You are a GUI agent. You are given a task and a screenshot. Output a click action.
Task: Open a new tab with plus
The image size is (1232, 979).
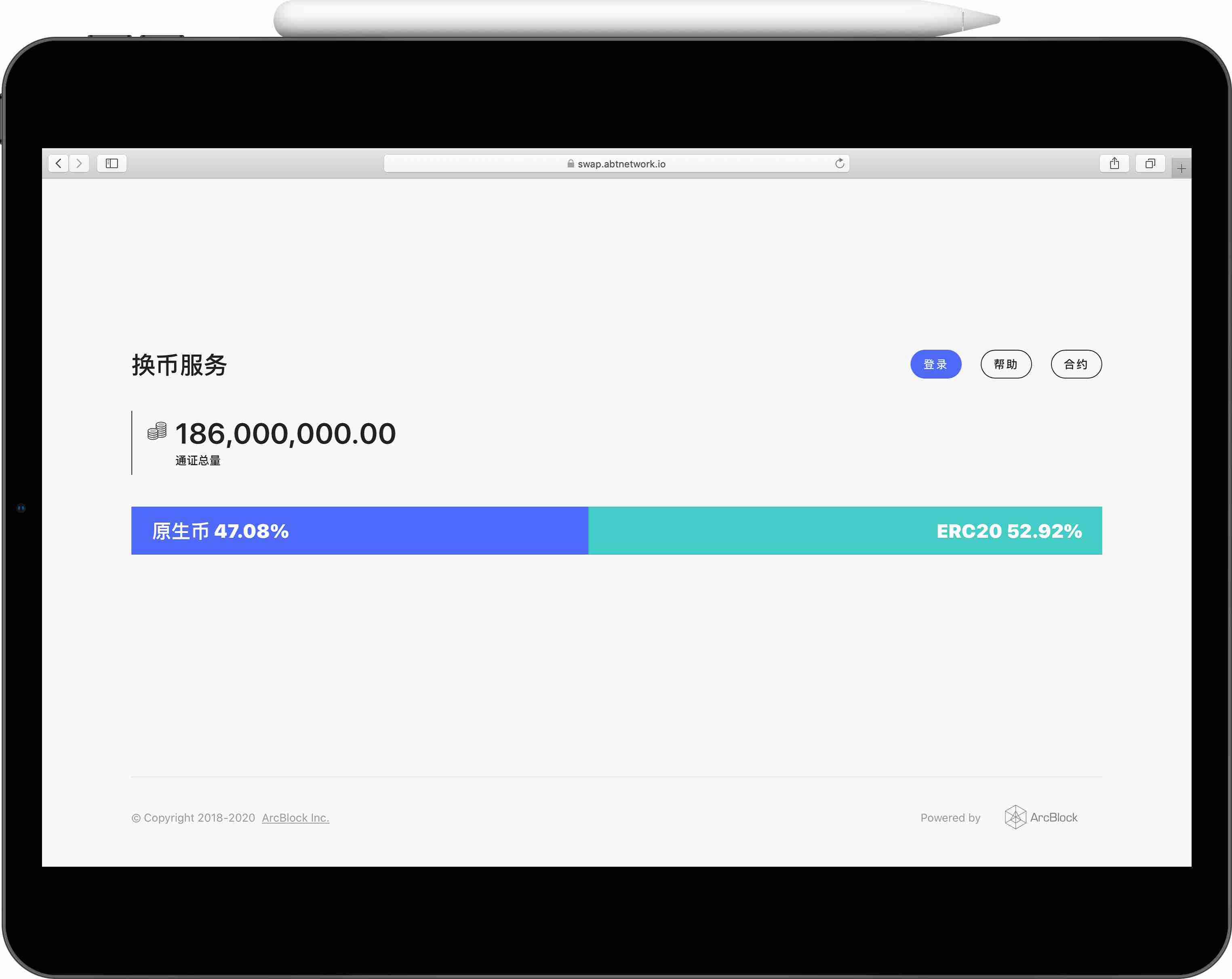tap(1181, 168)
